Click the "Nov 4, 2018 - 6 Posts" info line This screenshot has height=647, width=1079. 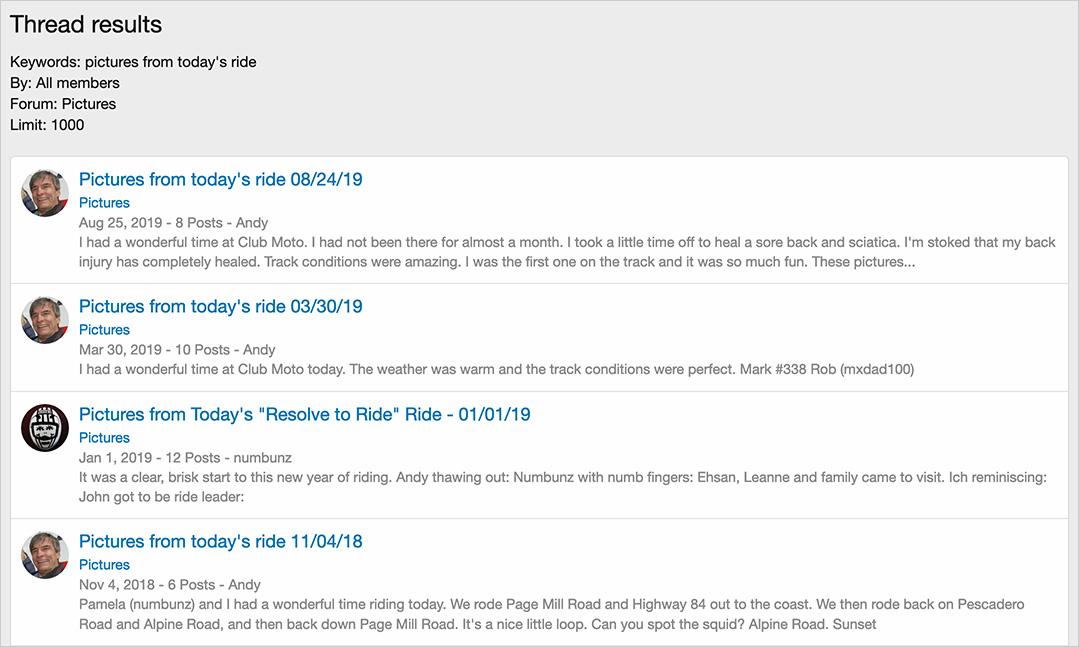(x=169, y=585)
